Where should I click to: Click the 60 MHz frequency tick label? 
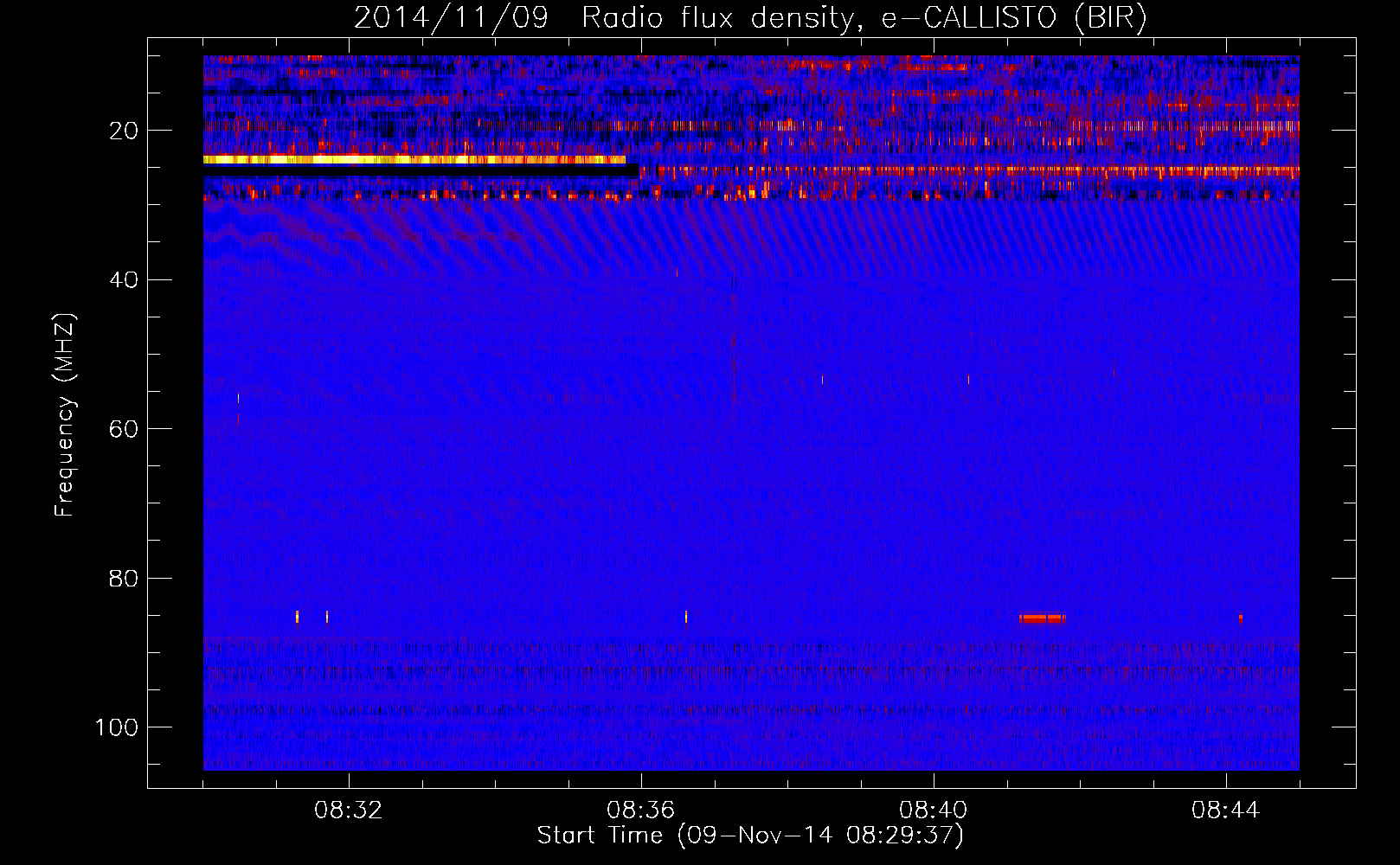tap(124, 429)
